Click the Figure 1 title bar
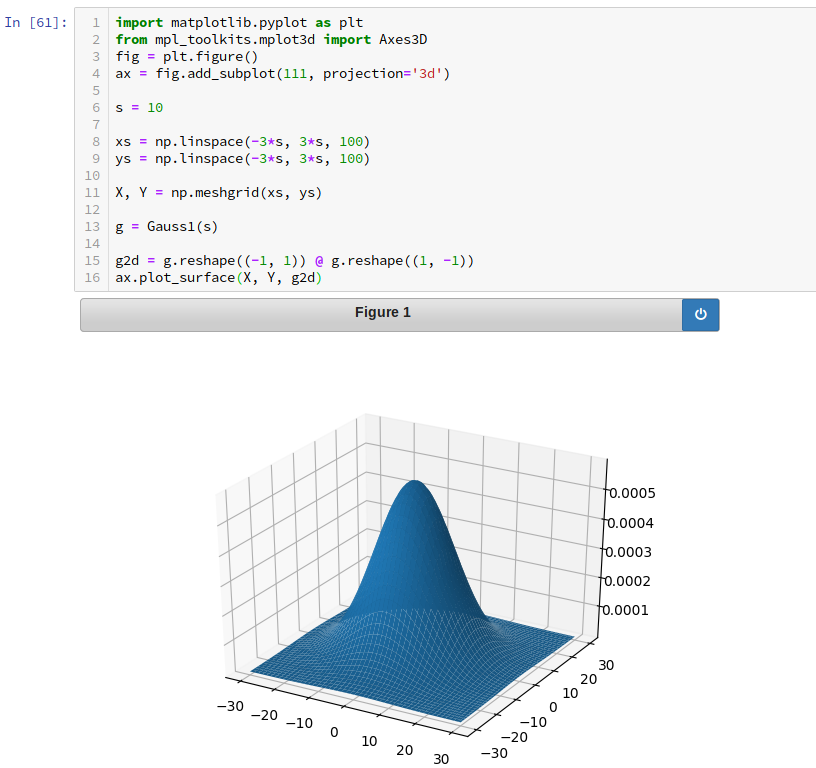816x768 pixels. [x=381, y=313]
